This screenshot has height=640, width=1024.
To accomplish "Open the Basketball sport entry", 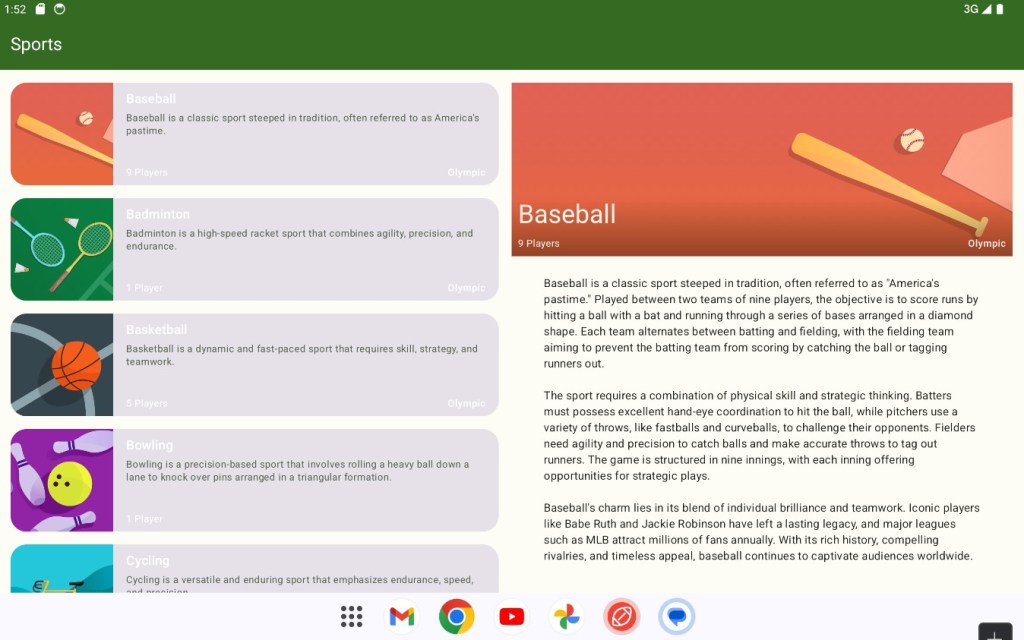I will 305,365.
